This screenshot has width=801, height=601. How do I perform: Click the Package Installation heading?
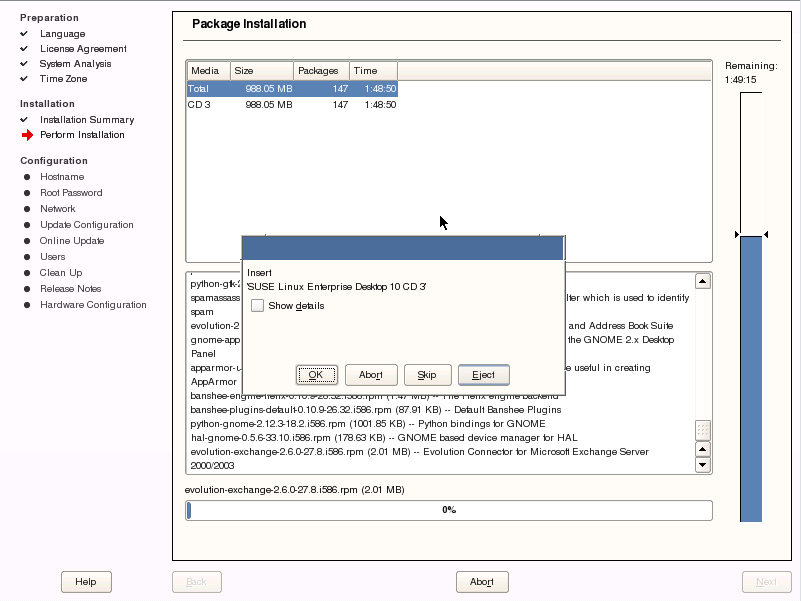click(249, 24)
